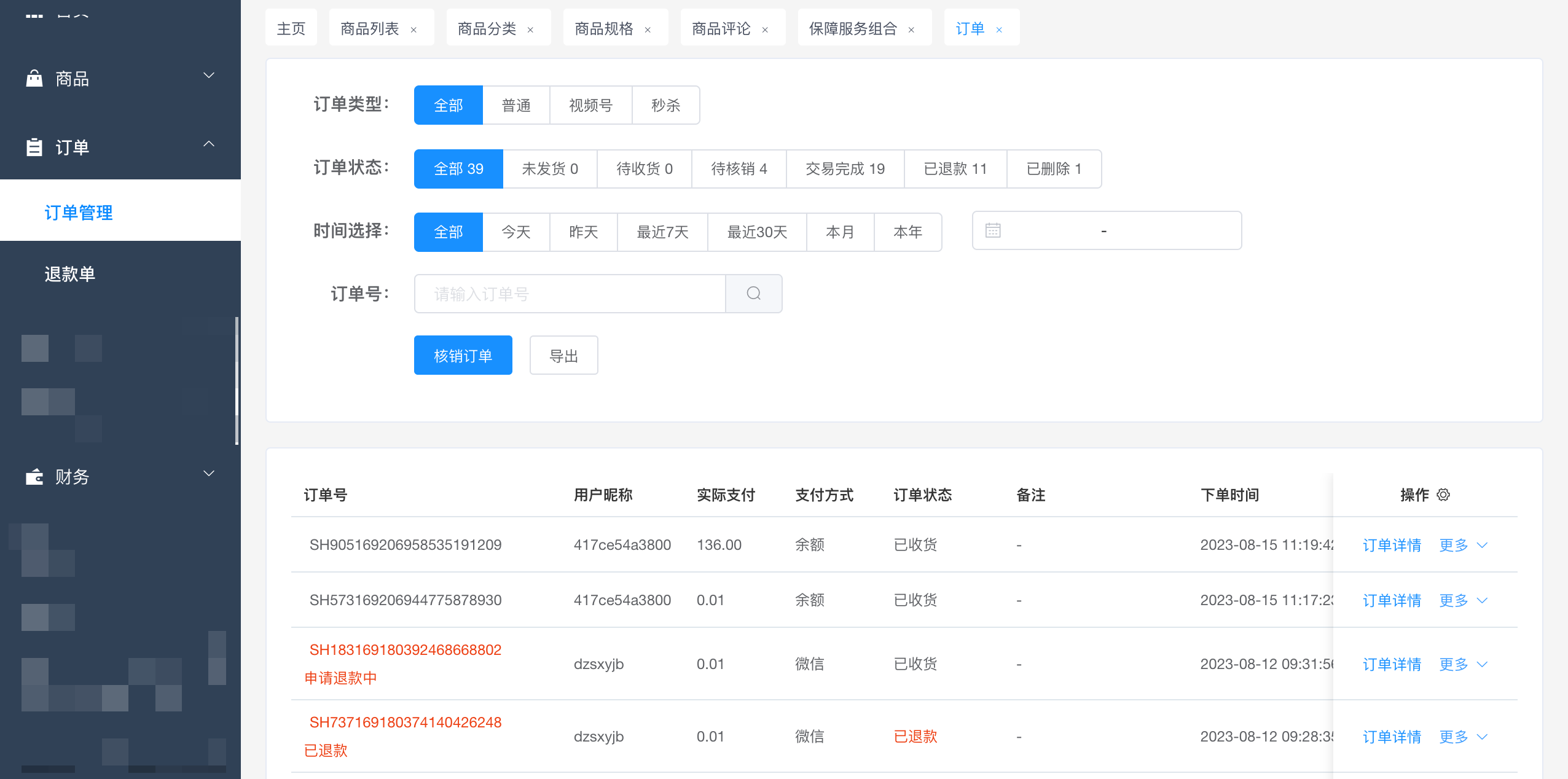The image size is (1568, 779).
Task: Click order number SH183169180392468668802
Action: point(406,649)
